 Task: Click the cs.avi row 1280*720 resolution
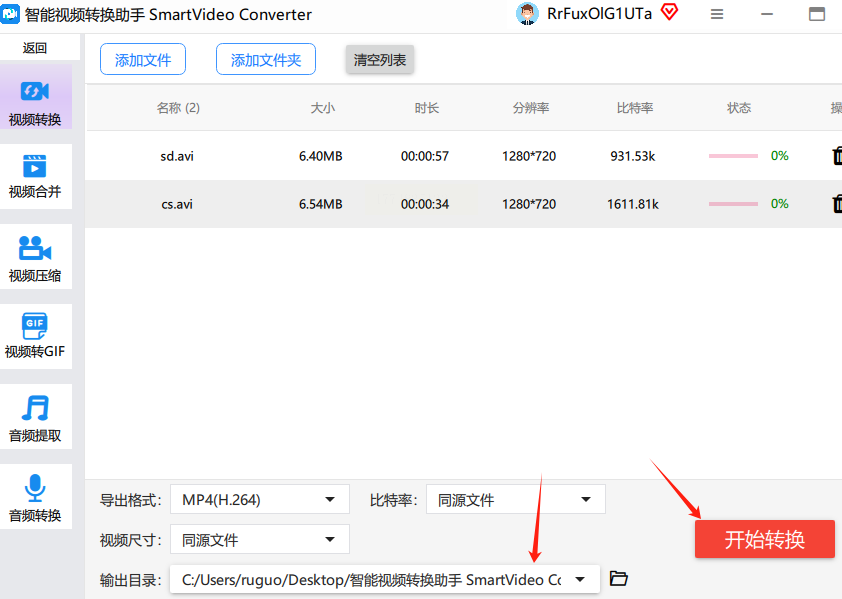[529, 204]
